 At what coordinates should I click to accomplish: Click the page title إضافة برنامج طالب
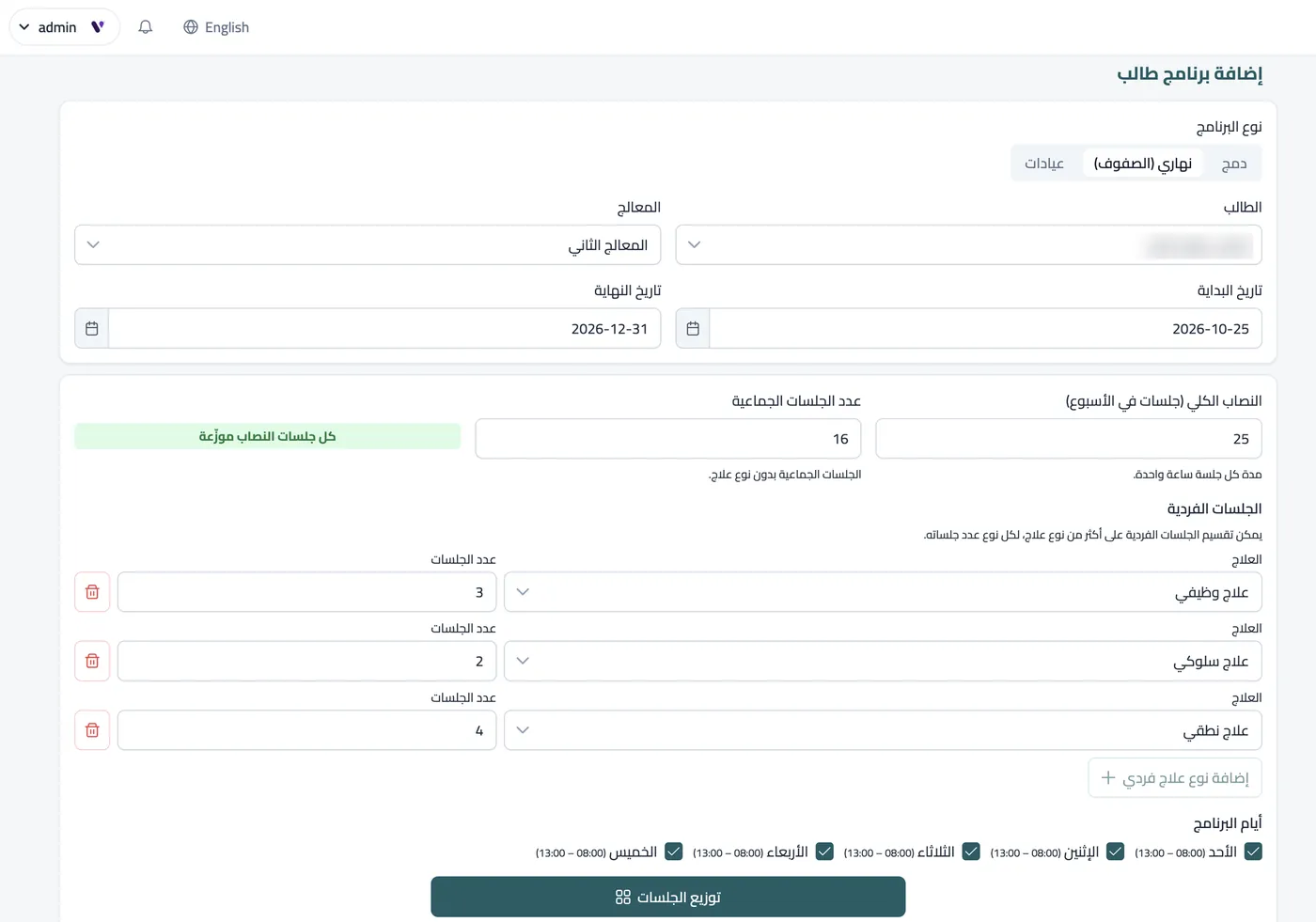coord(1190,73)
